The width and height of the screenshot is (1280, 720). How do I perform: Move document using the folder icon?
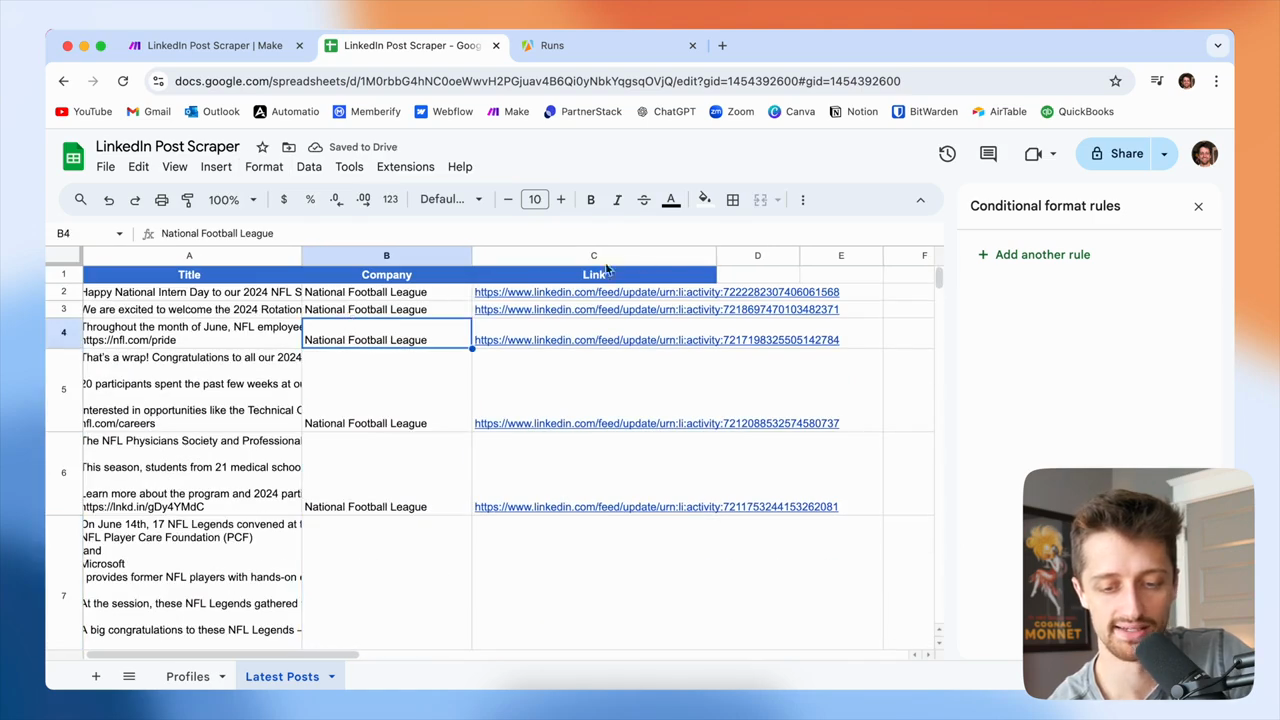click(289, 147)
